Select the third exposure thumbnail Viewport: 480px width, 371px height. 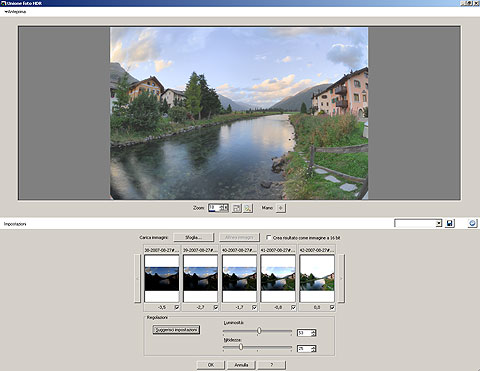(x=239, y=278)
